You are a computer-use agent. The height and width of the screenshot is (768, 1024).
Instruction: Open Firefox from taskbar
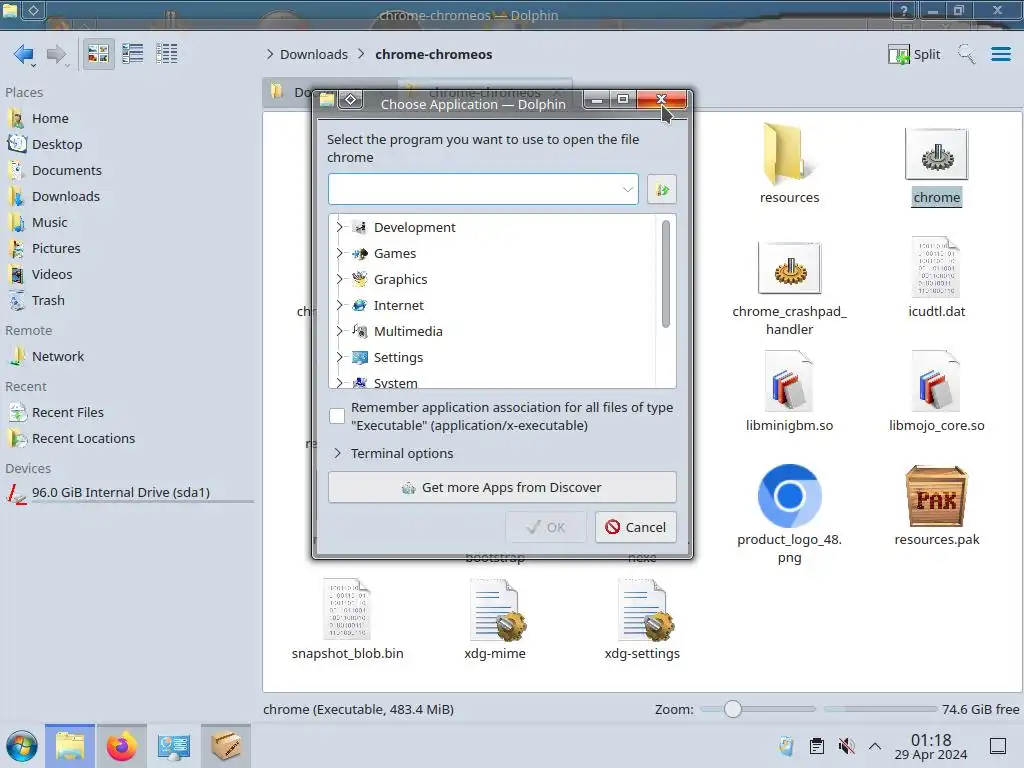tap(121, 746)
